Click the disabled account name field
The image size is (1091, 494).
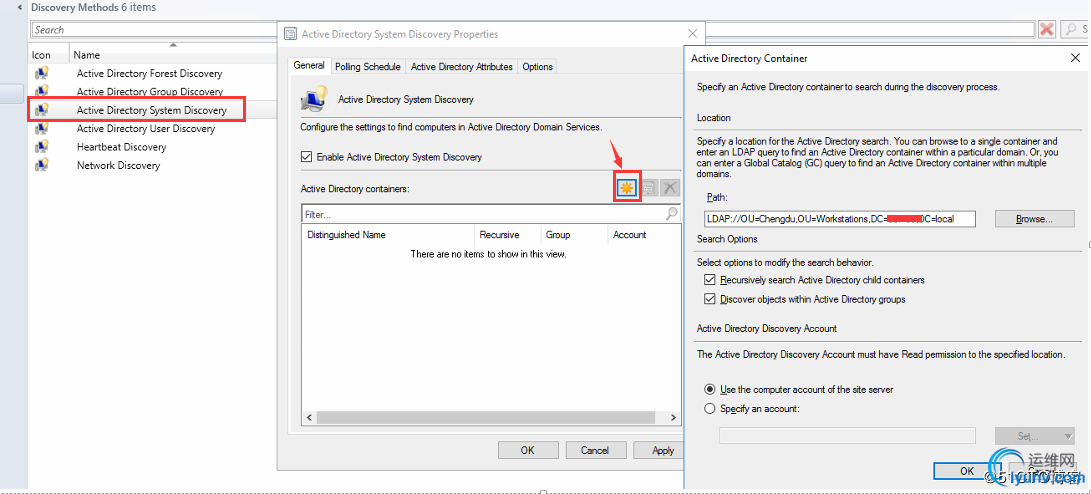click(x=847, y=436)
